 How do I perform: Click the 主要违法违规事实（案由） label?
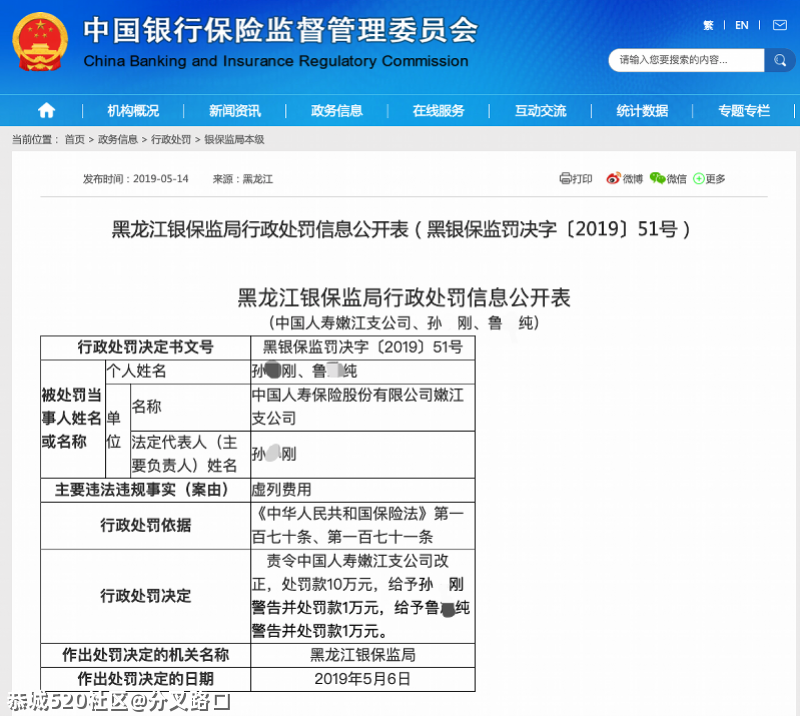click(145, 490)
